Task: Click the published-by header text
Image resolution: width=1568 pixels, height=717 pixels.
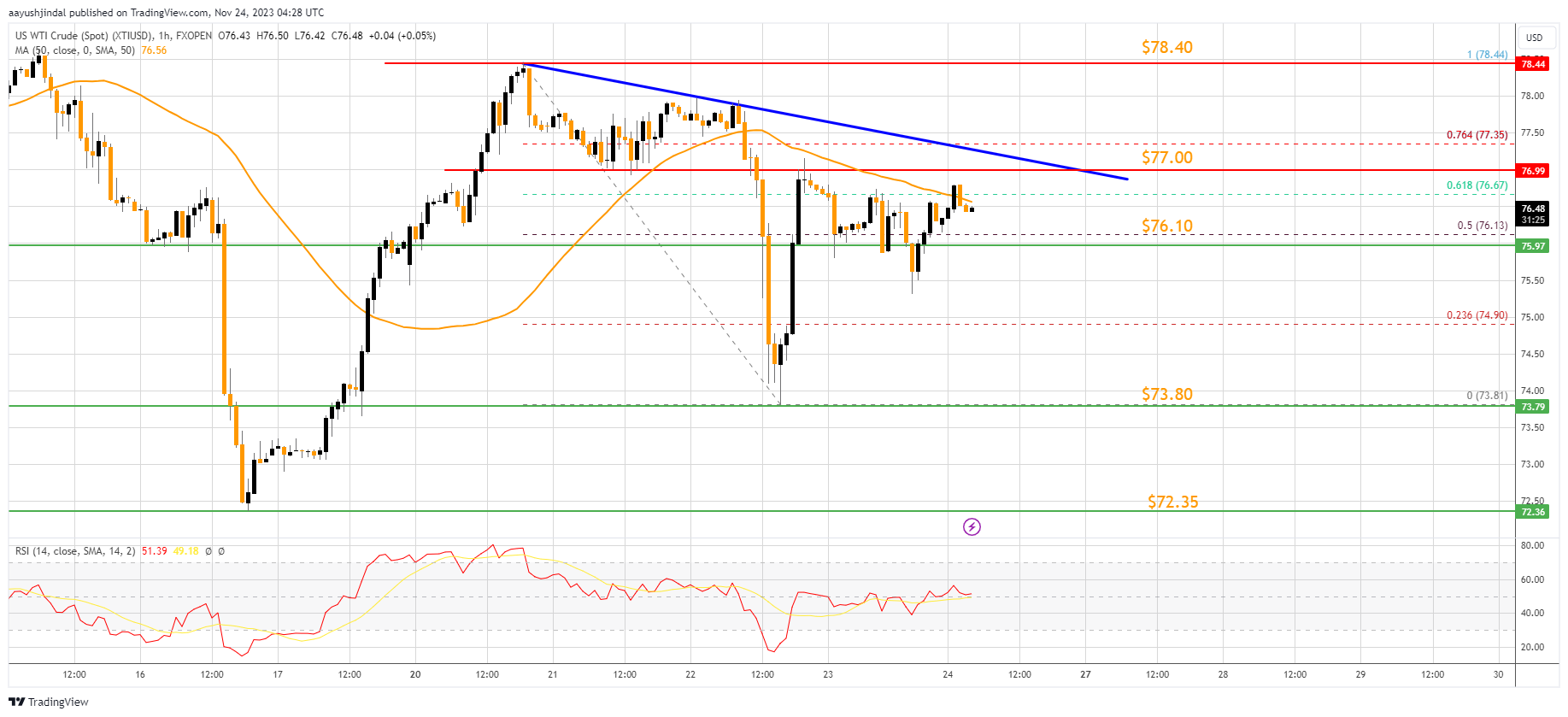Action: click(166, 13)
